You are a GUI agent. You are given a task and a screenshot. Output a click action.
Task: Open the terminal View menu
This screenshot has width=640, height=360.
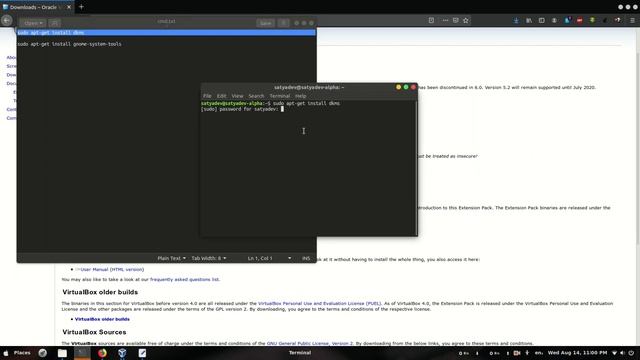[237, 96]
